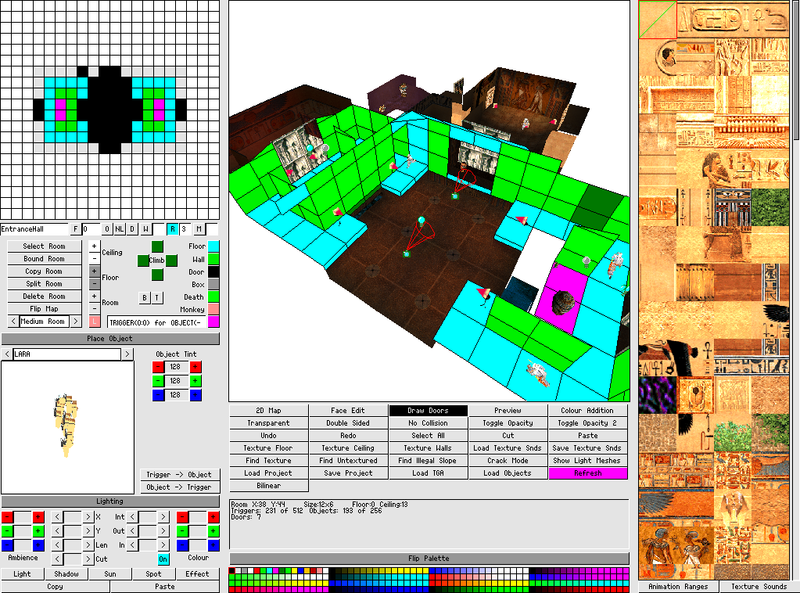The height and width of the screenshot is (593, 800).
Task: Click the EntranceHall room name field
Action: (x=35, y=229)
